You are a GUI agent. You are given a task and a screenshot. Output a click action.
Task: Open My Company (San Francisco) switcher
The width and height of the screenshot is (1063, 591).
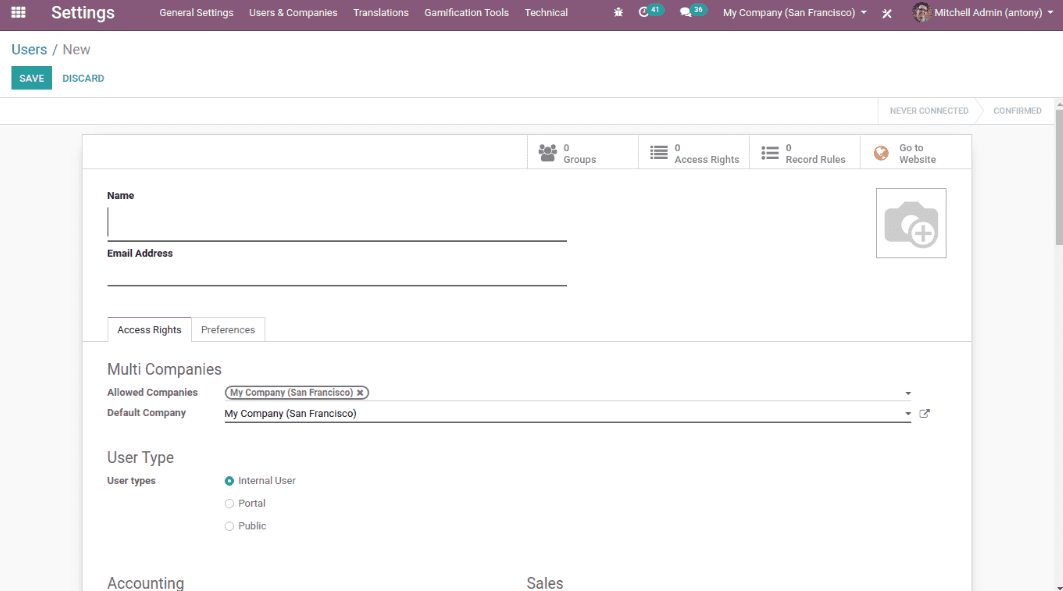[x=795, y=12]
